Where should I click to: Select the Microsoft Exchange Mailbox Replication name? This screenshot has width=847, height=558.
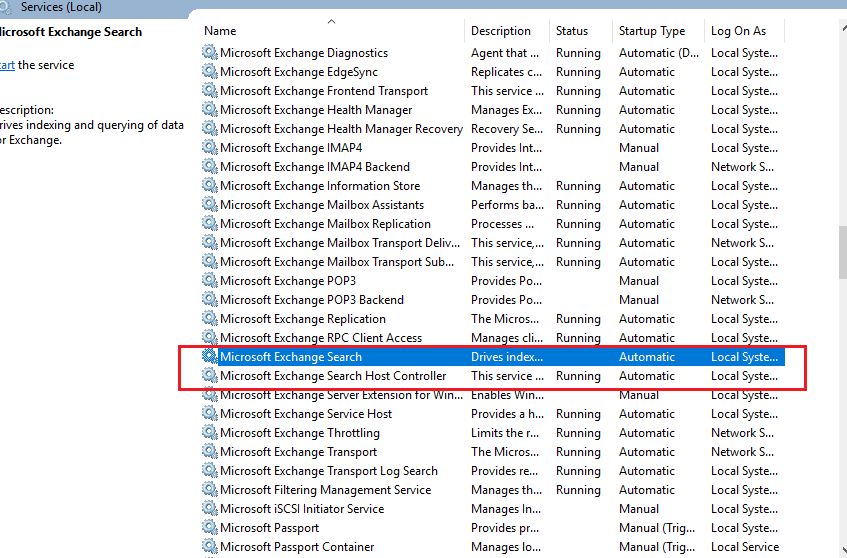tap(325, 224)
